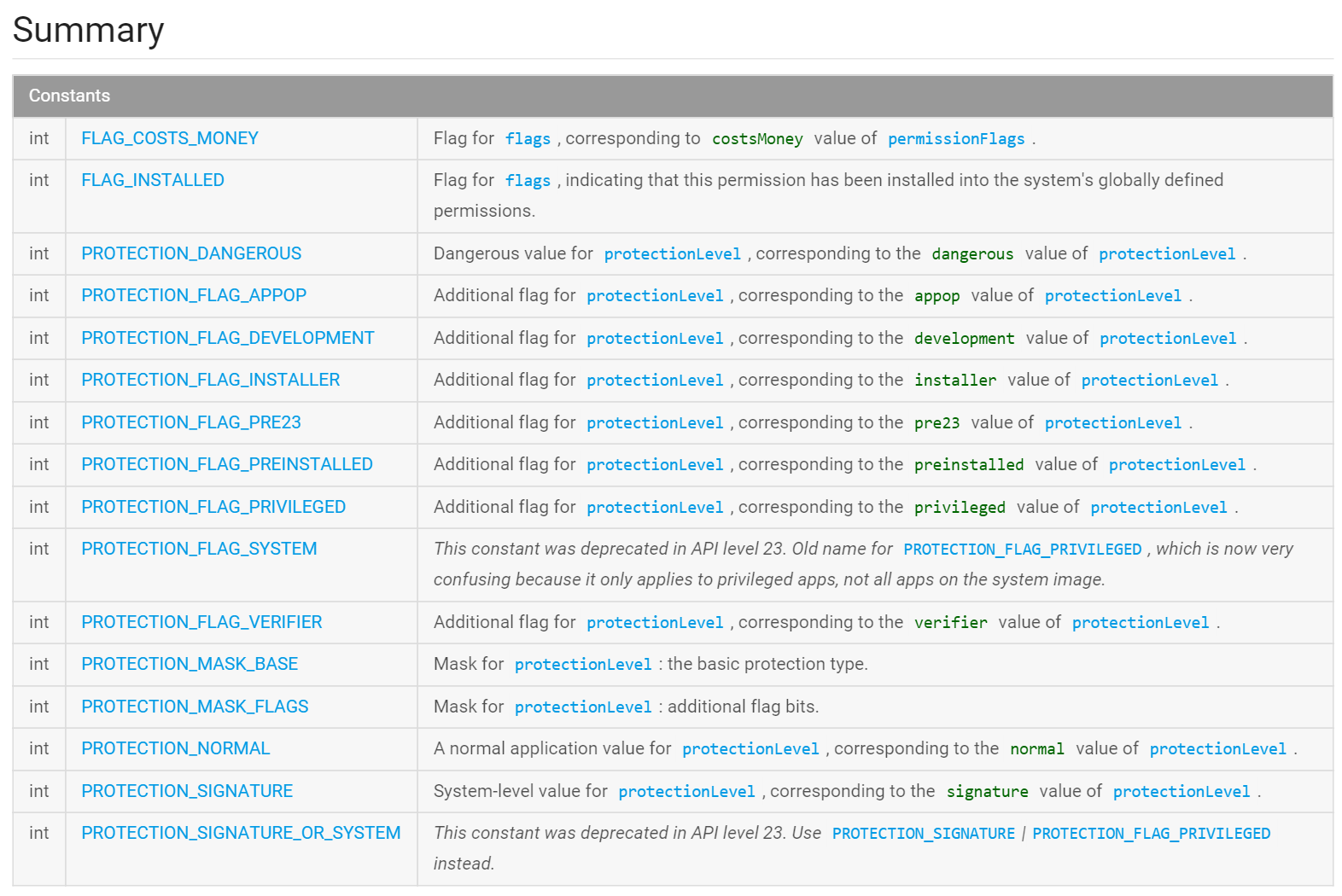Click PROTECTION_FLAG_PRIVILEGED link in PROTECTION_FLAG_SYSTEM description
This screenshot has height=896, width=1342.
[1023, 550]
